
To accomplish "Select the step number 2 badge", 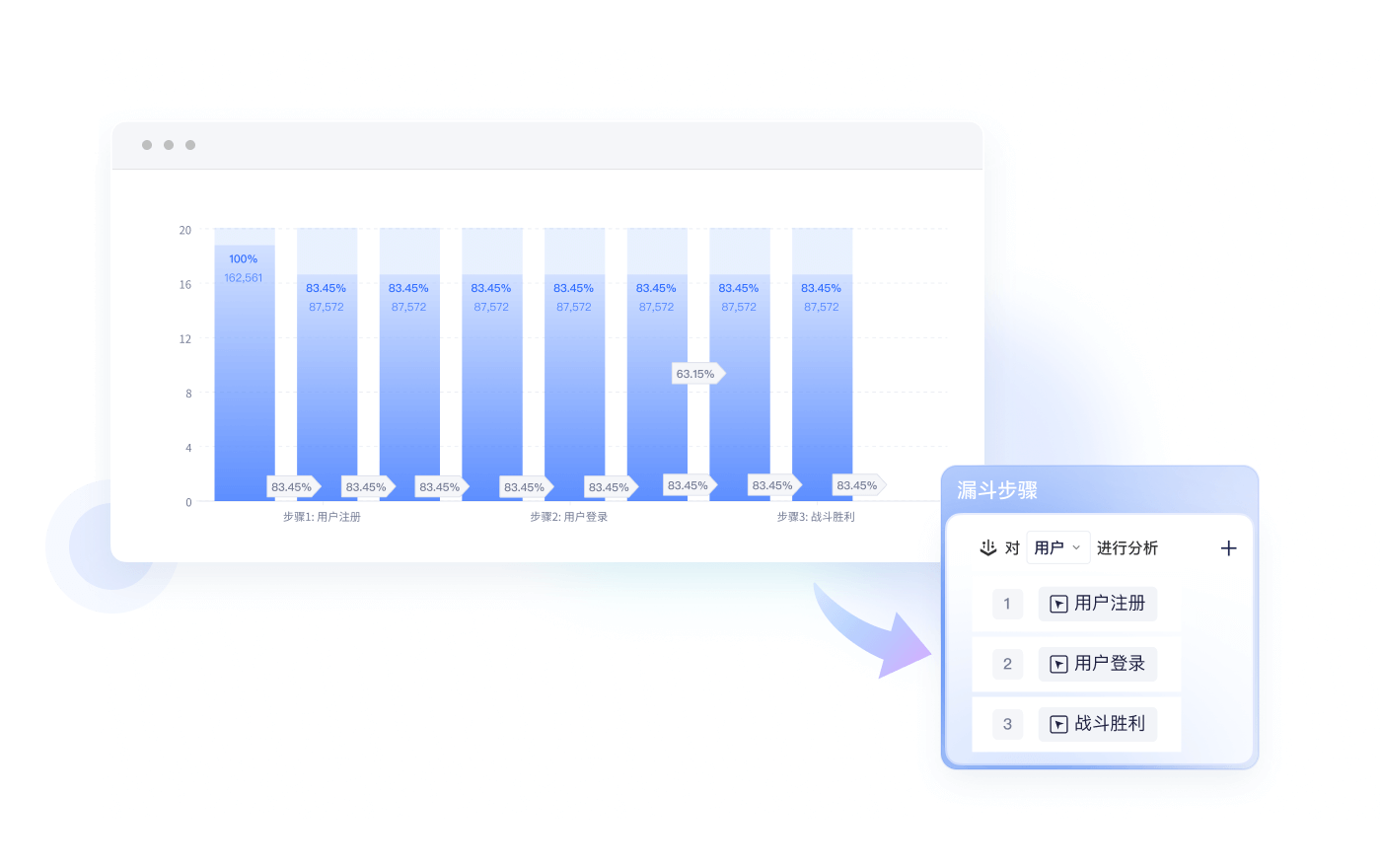I will pos(1007,664).
